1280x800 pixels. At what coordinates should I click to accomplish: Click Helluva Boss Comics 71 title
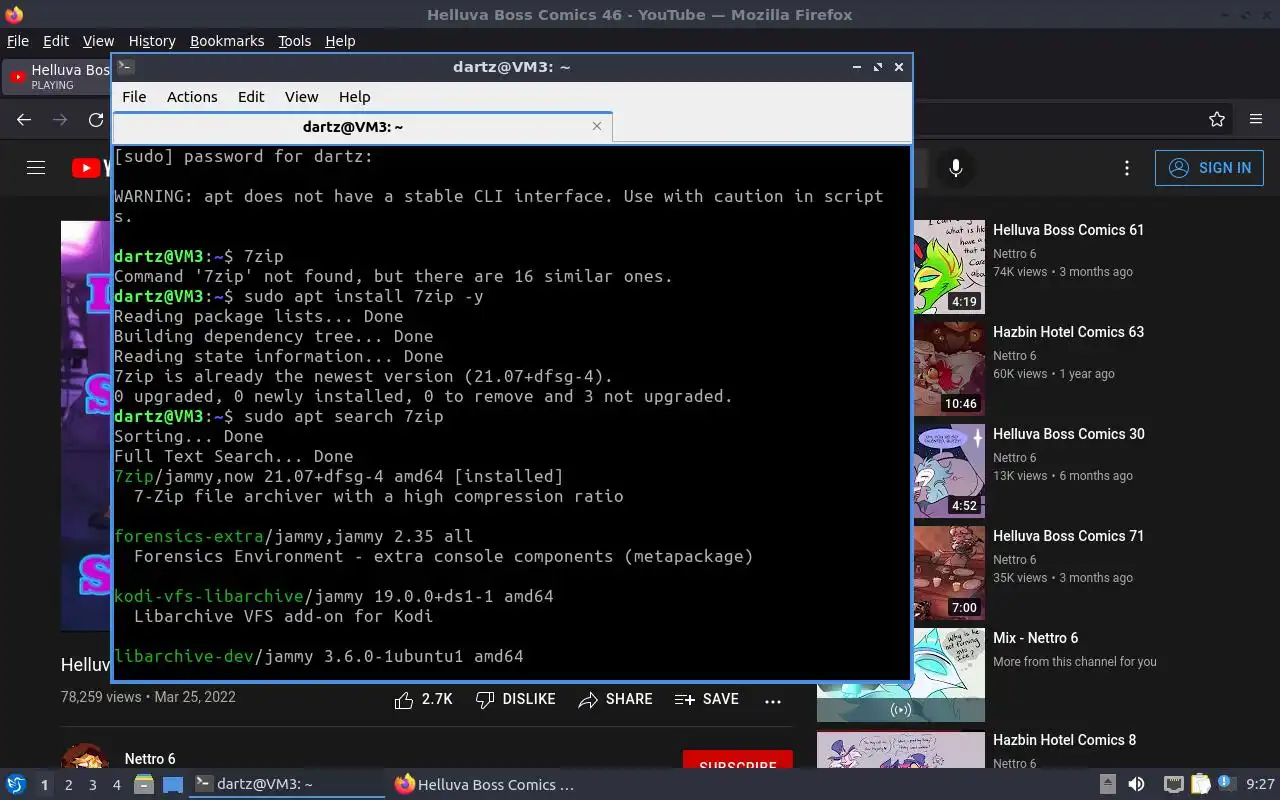tap(1068, 536)
